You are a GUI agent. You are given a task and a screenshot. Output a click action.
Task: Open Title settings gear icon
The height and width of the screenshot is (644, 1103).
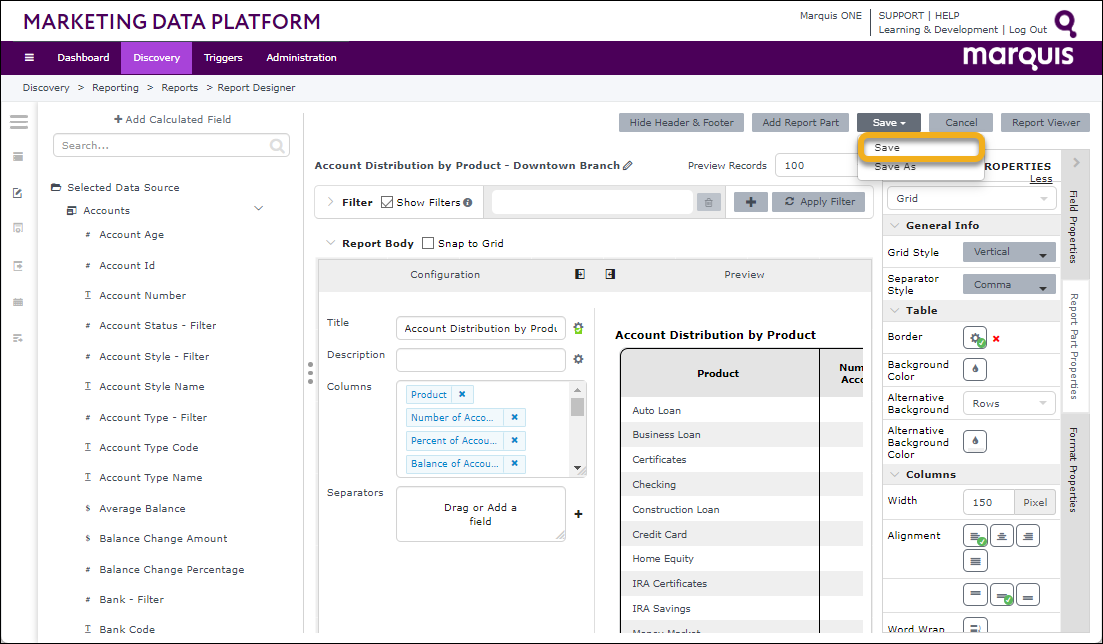tap(578, 328)
